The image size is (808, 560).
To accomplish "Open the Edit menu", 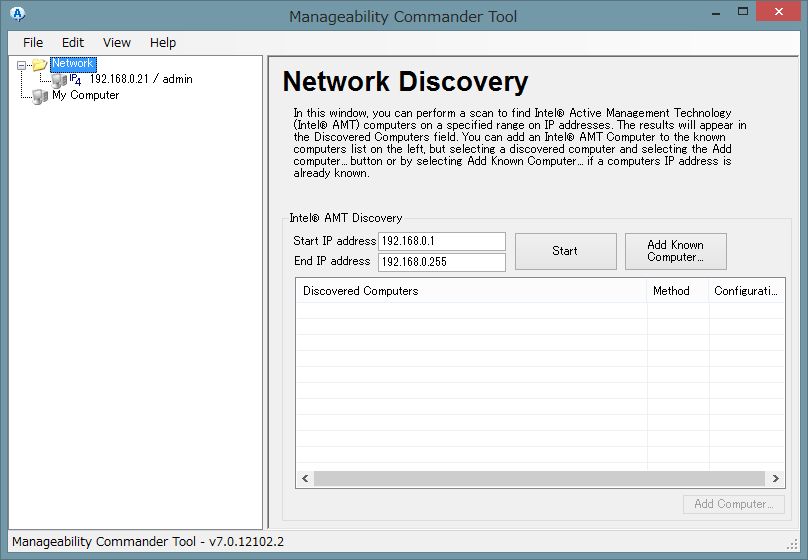I will click(x=73, y=43).
